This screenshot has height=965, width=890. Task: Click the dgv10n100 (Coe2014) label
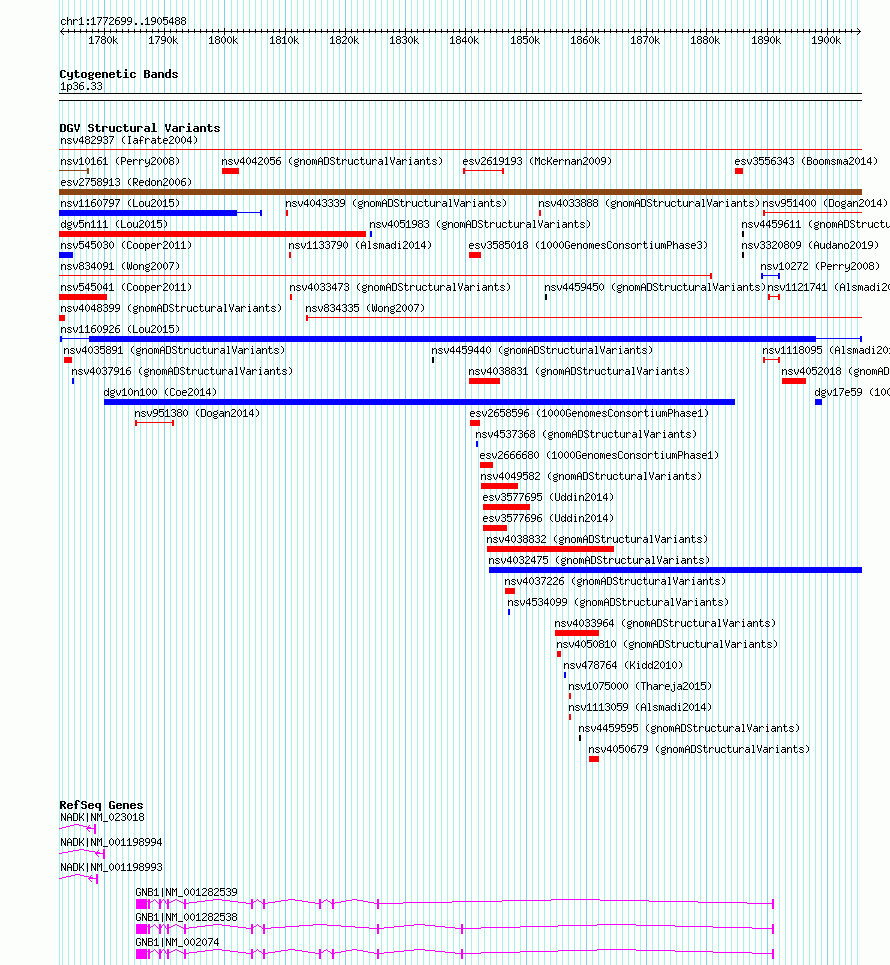[161, 392]
